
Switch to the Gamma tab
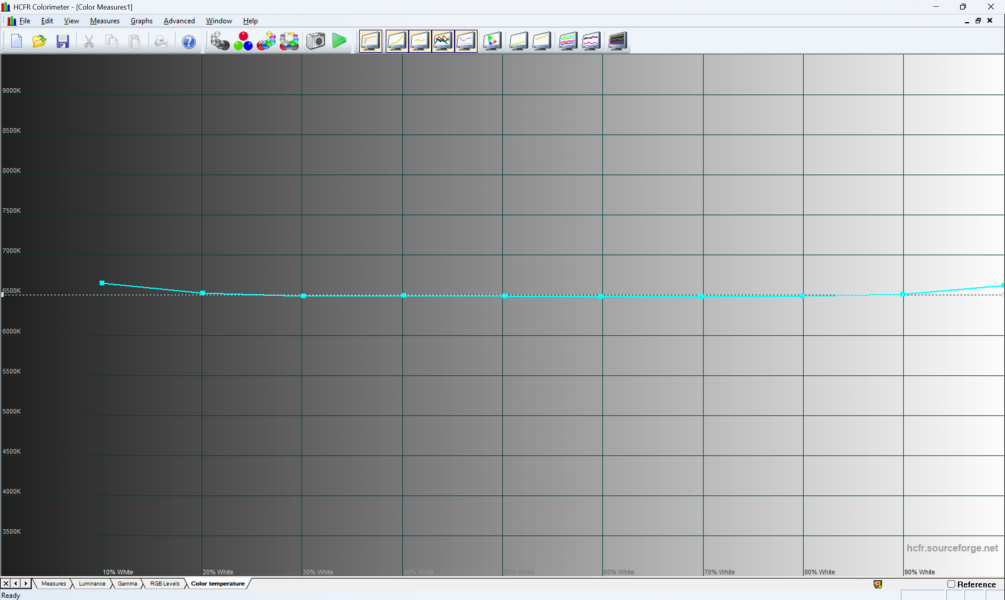tap(127, 583)
